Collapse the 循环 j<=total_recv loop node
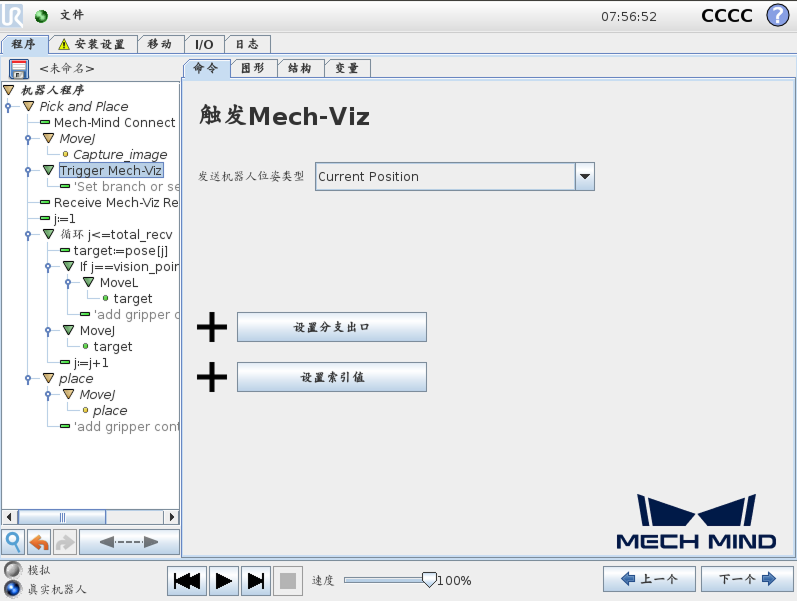 point(48,234)
